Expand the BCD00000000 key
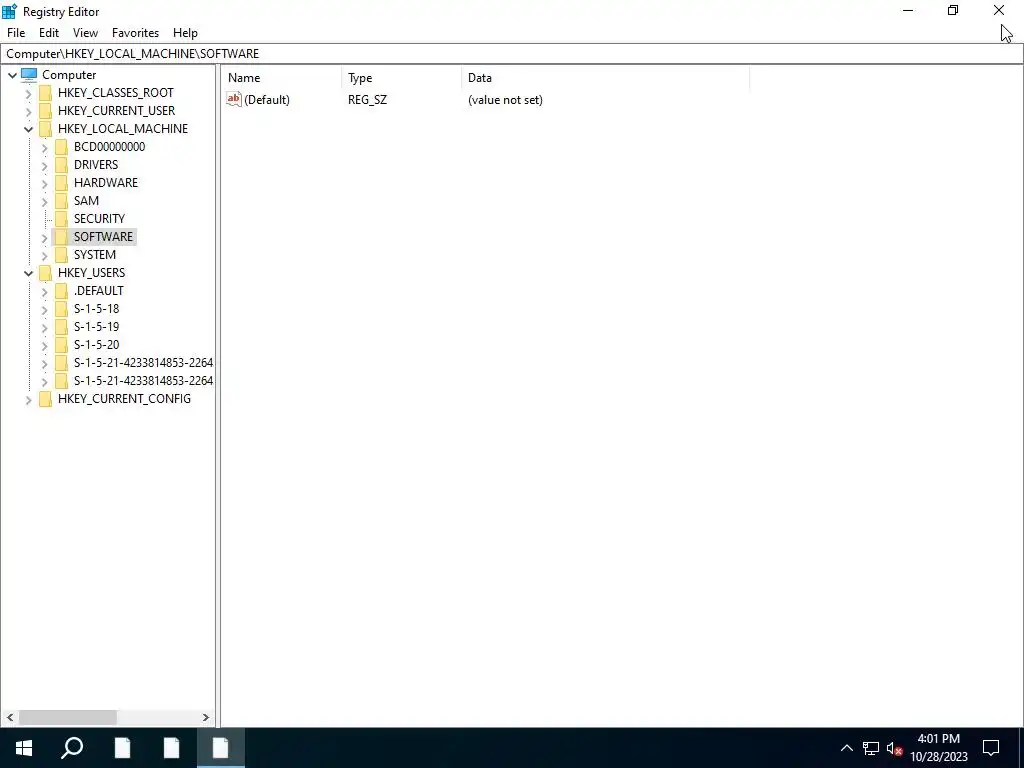1024x768 pixels. pyautogui.click(x=44, y=148)
